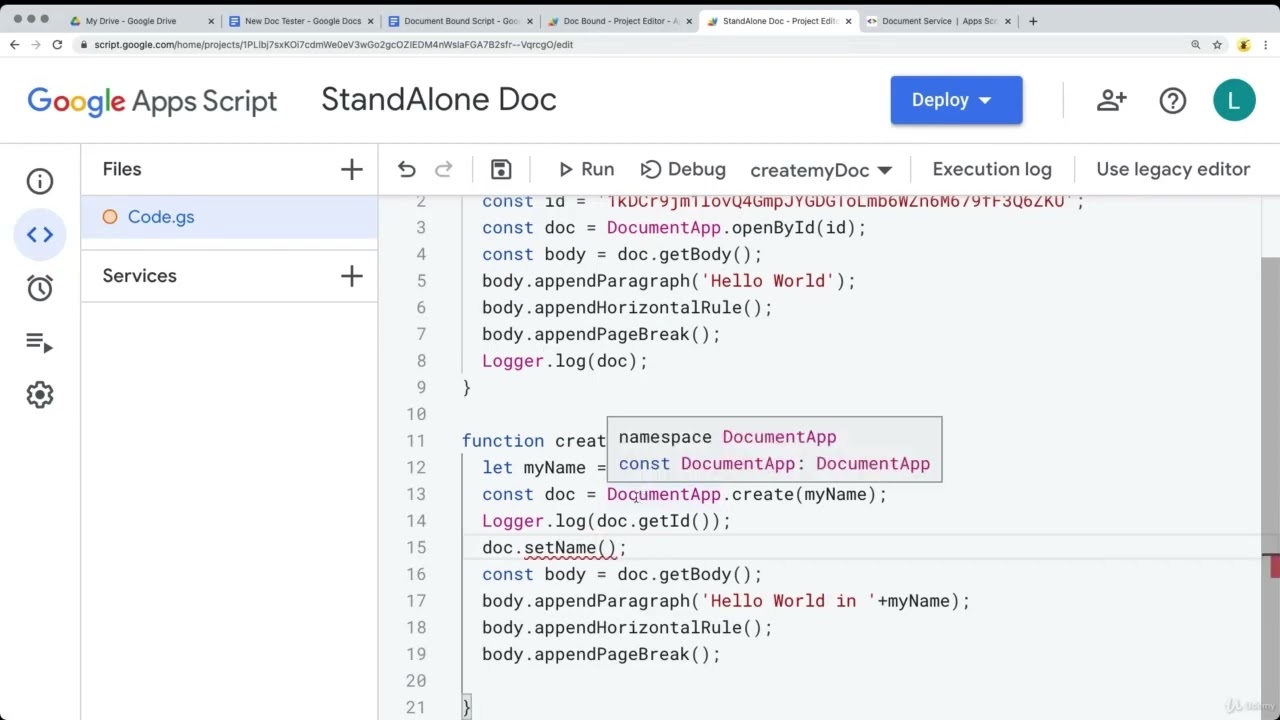Screen dimensions: 1280x720
Task: Save the project with floppy icon
Action: 501,169
